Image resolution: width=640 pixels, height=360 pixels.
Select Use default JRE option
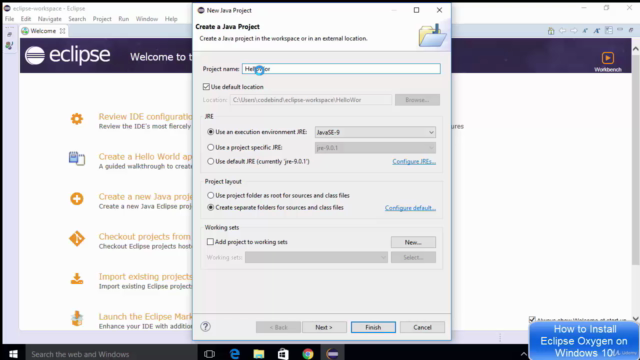point(211,162)
